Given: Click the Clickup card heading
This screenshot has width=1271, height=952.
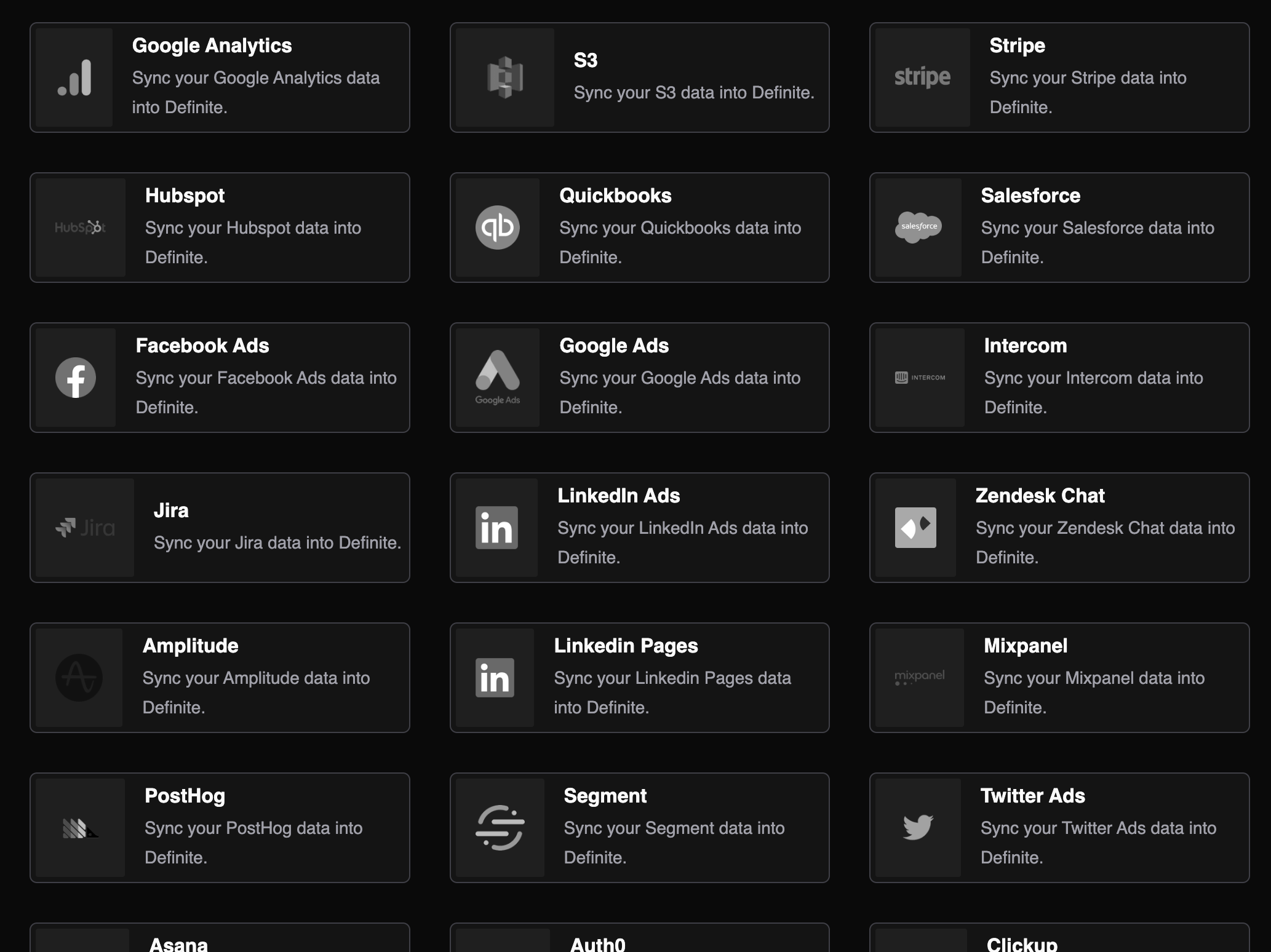Looking at the screenshot, I should point(1021,944).
